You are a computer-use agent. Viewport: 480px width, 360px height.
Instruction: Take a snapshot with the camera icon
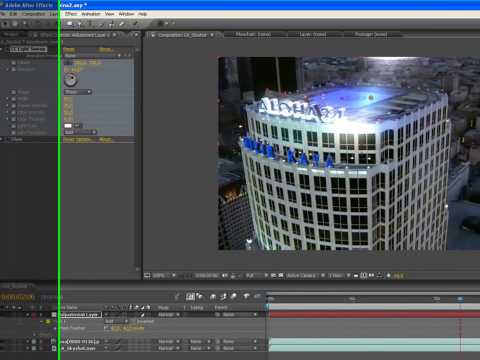pyautogui.click(x=225, y=276)
